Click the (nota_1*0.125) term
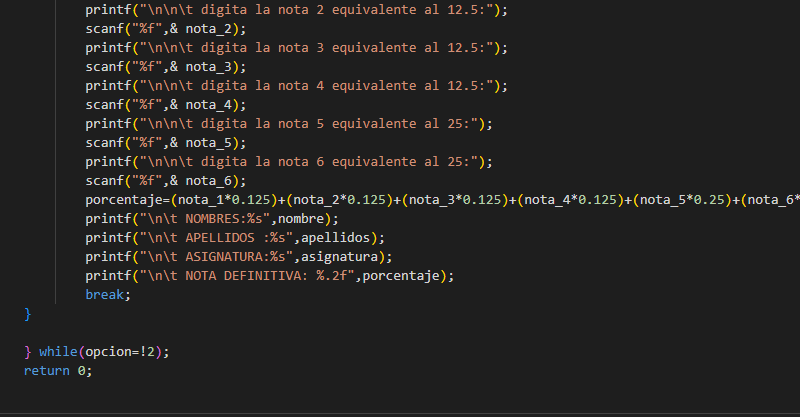The image size is (800, 417). 224,200
